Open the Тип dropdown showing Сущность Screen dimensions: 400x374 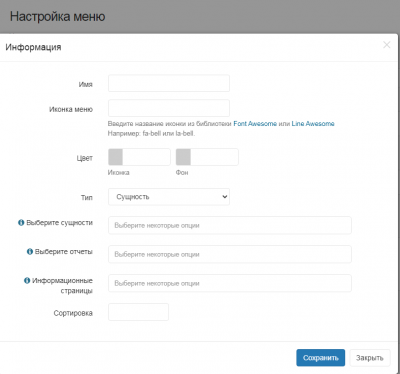pyautogui.click(x=169, y=197)
